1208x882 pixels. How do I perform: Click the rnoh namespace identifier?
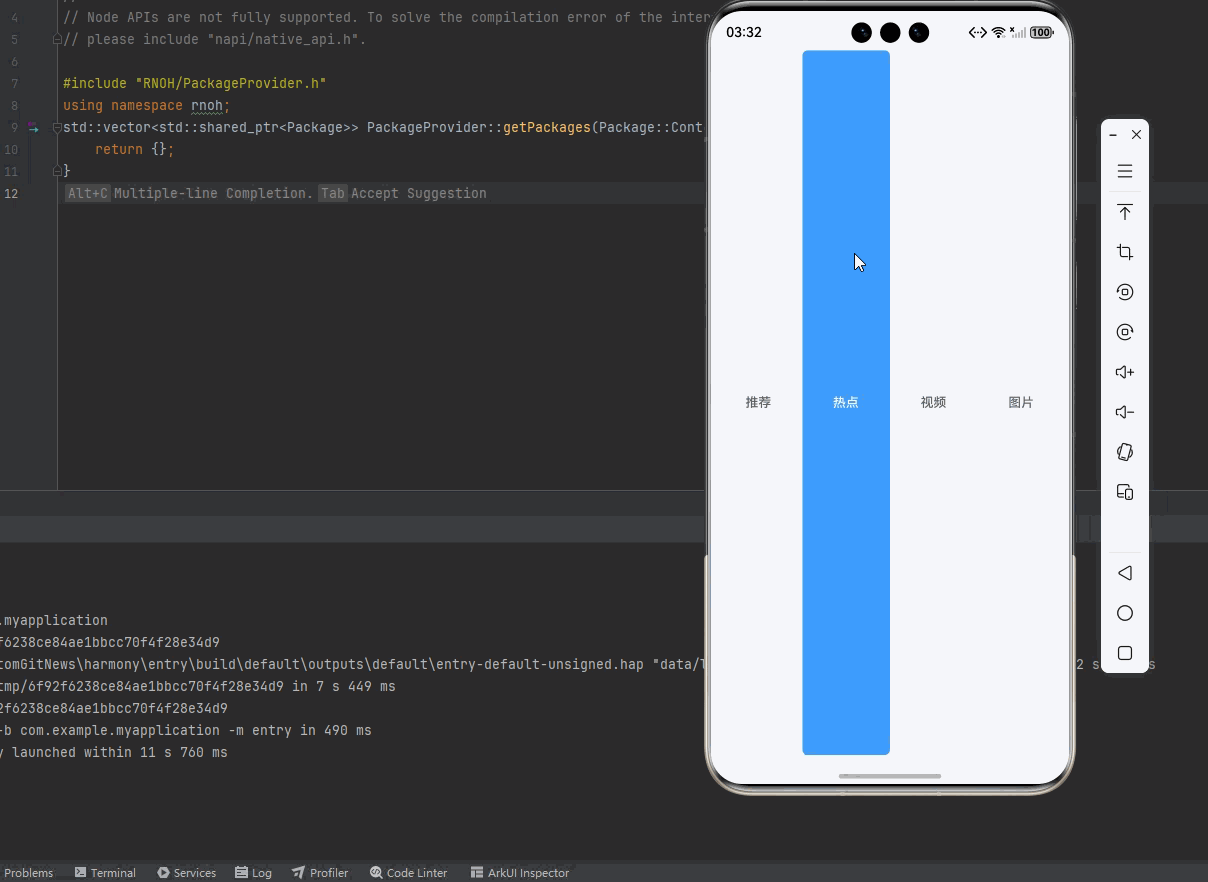tap(207, 105)
